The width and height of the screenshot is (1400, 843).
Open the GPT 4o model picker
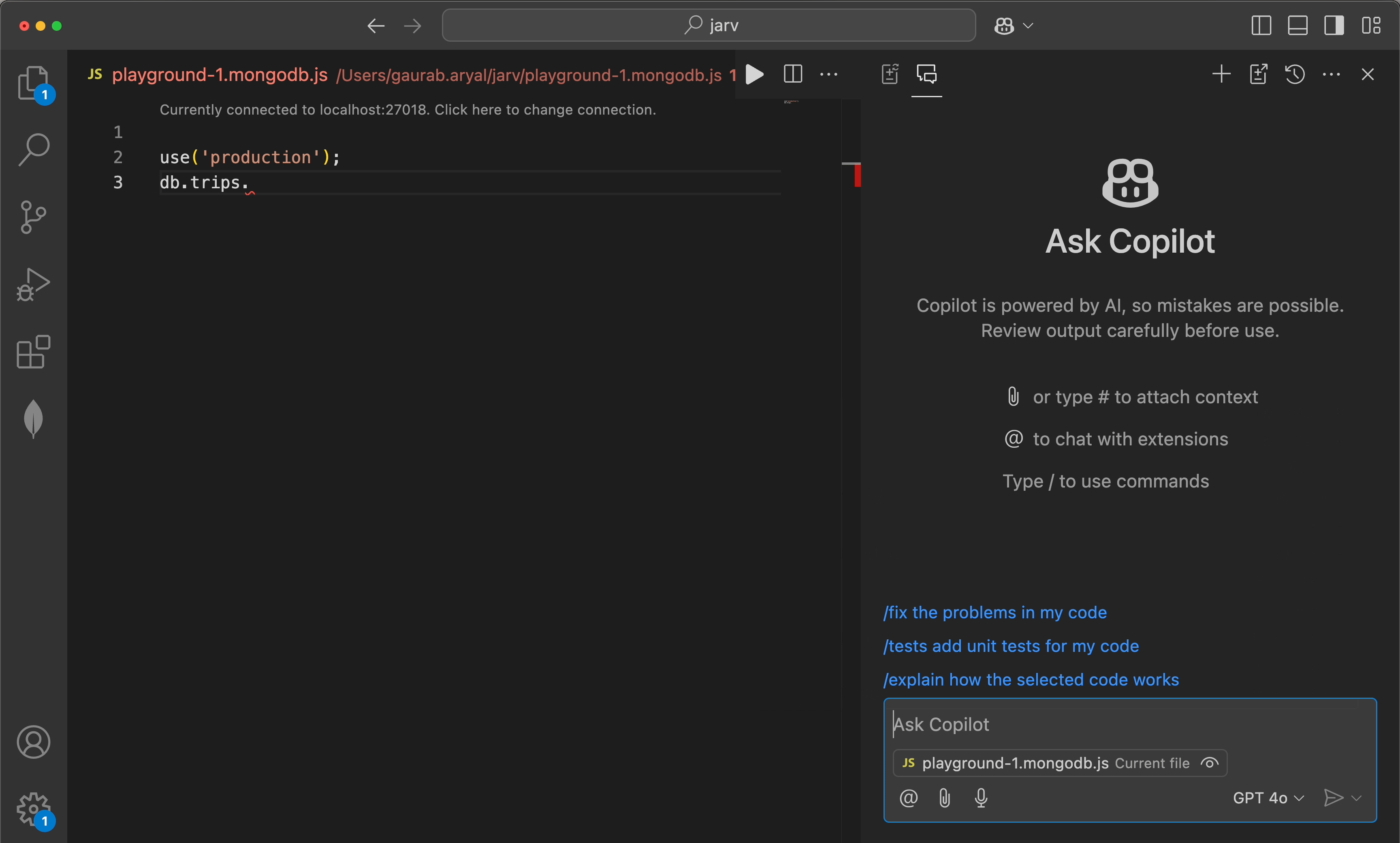point(1268,798)
